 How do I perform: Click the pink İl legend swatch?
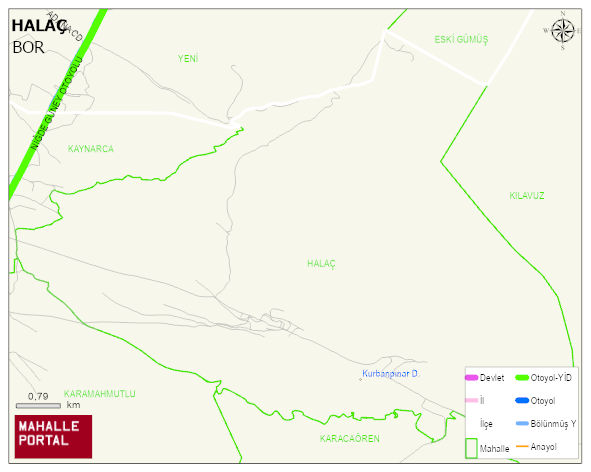[x=472, y=400]
